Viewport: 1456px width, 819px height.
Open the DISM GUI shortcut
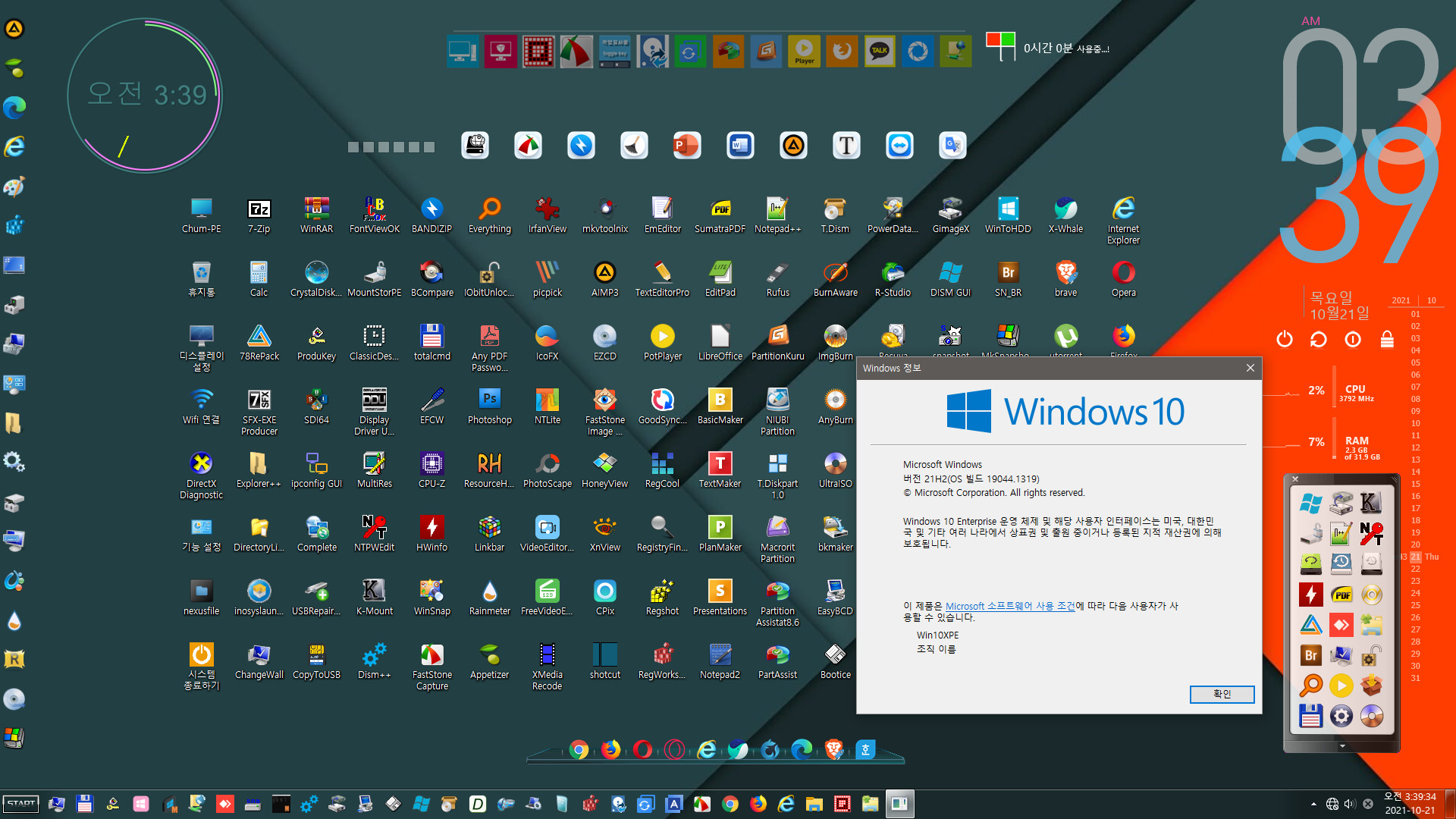point(950,279)
